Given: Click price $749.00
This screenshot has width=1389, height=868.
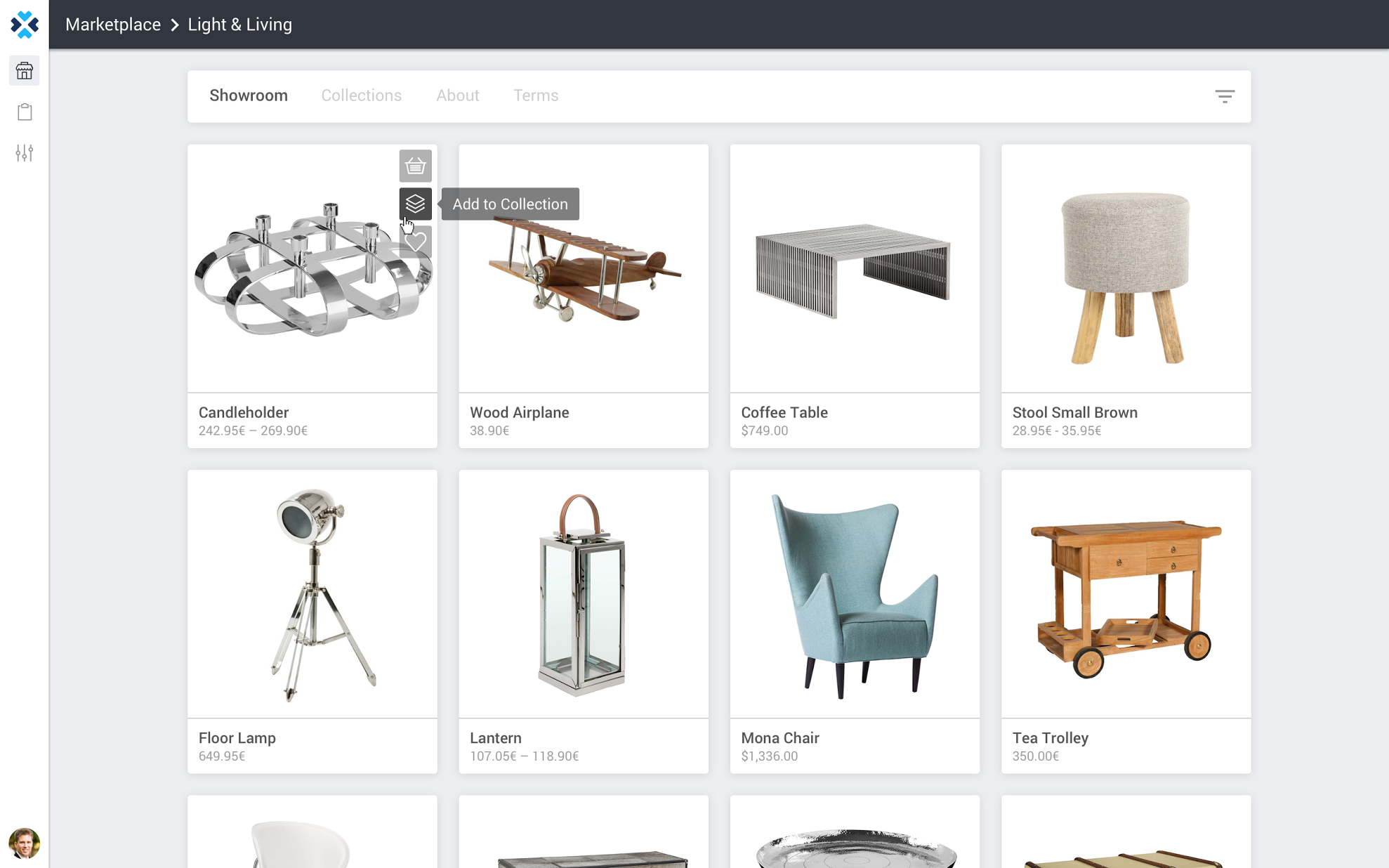Looking at the screenshot, I should point(765,430).
